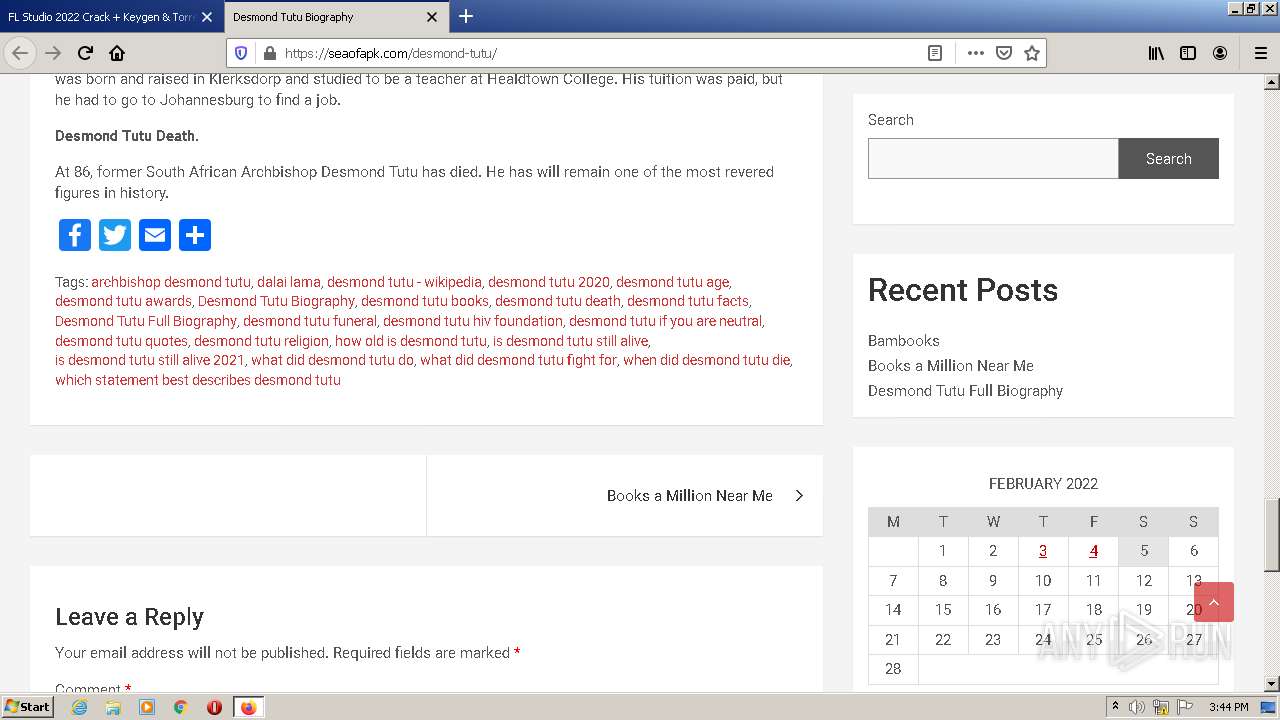This screenshot has height=720, width=1280.
Task: Open tag when did desmond tutu die
Action: 706,360
